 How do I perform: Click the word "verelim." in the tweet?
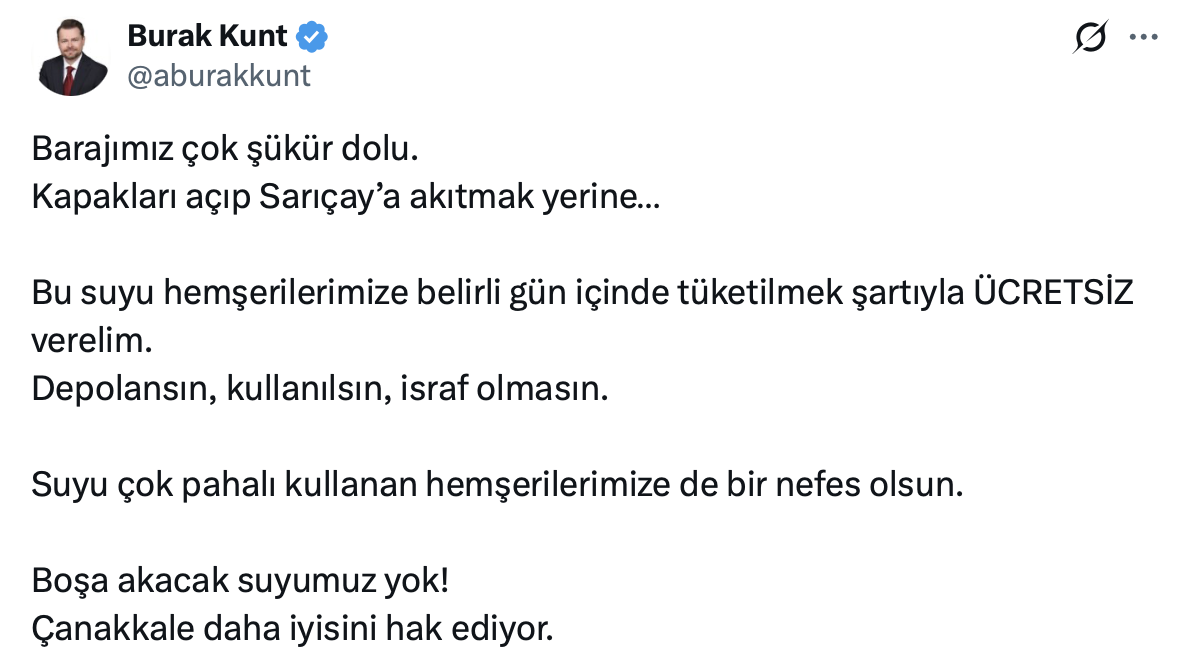91,340
